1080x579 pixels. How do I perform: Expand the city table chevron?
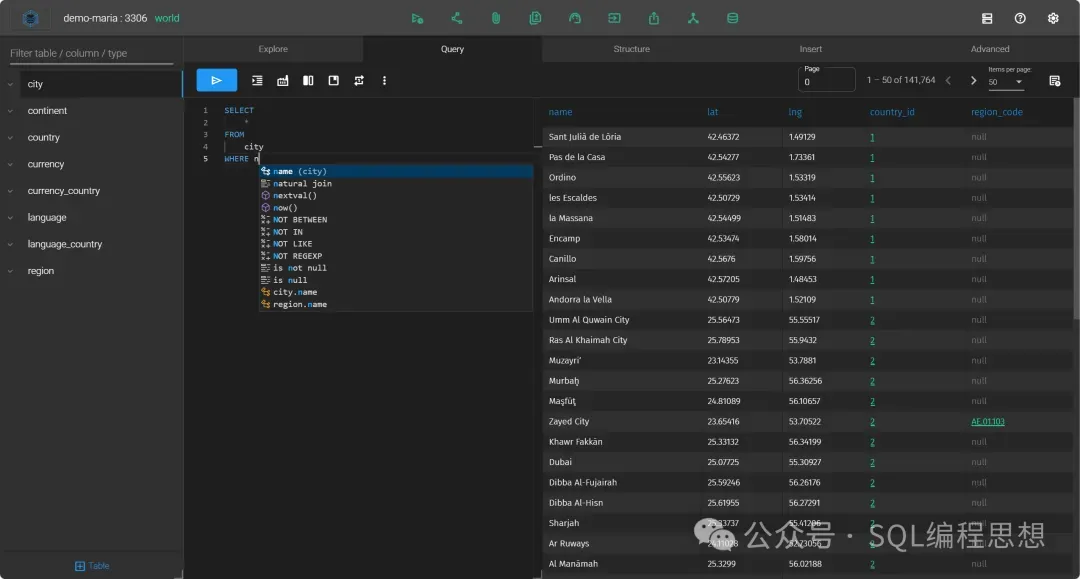10,84
